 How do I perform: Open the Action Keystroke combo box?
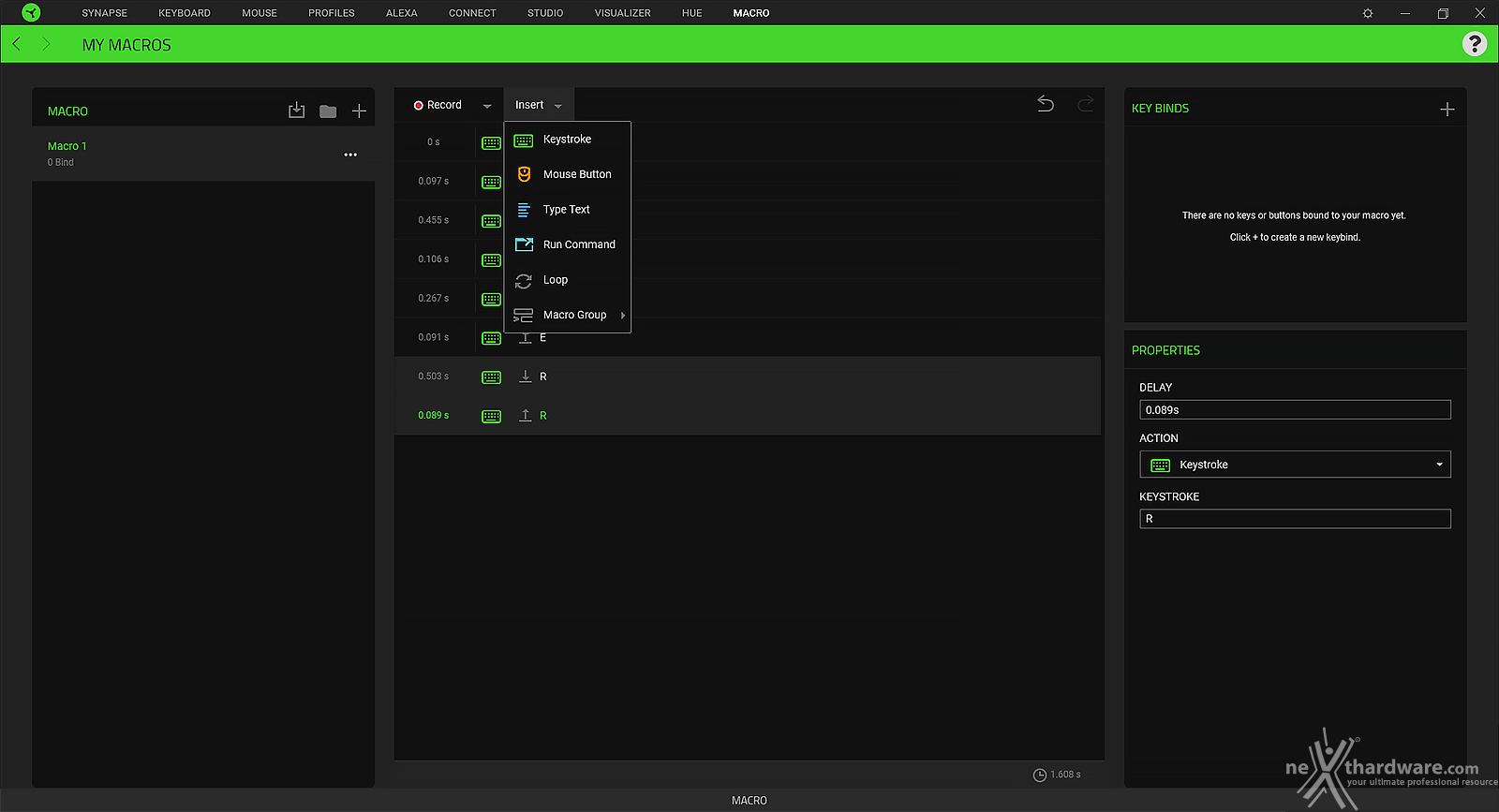click(x=1295, y=465)
